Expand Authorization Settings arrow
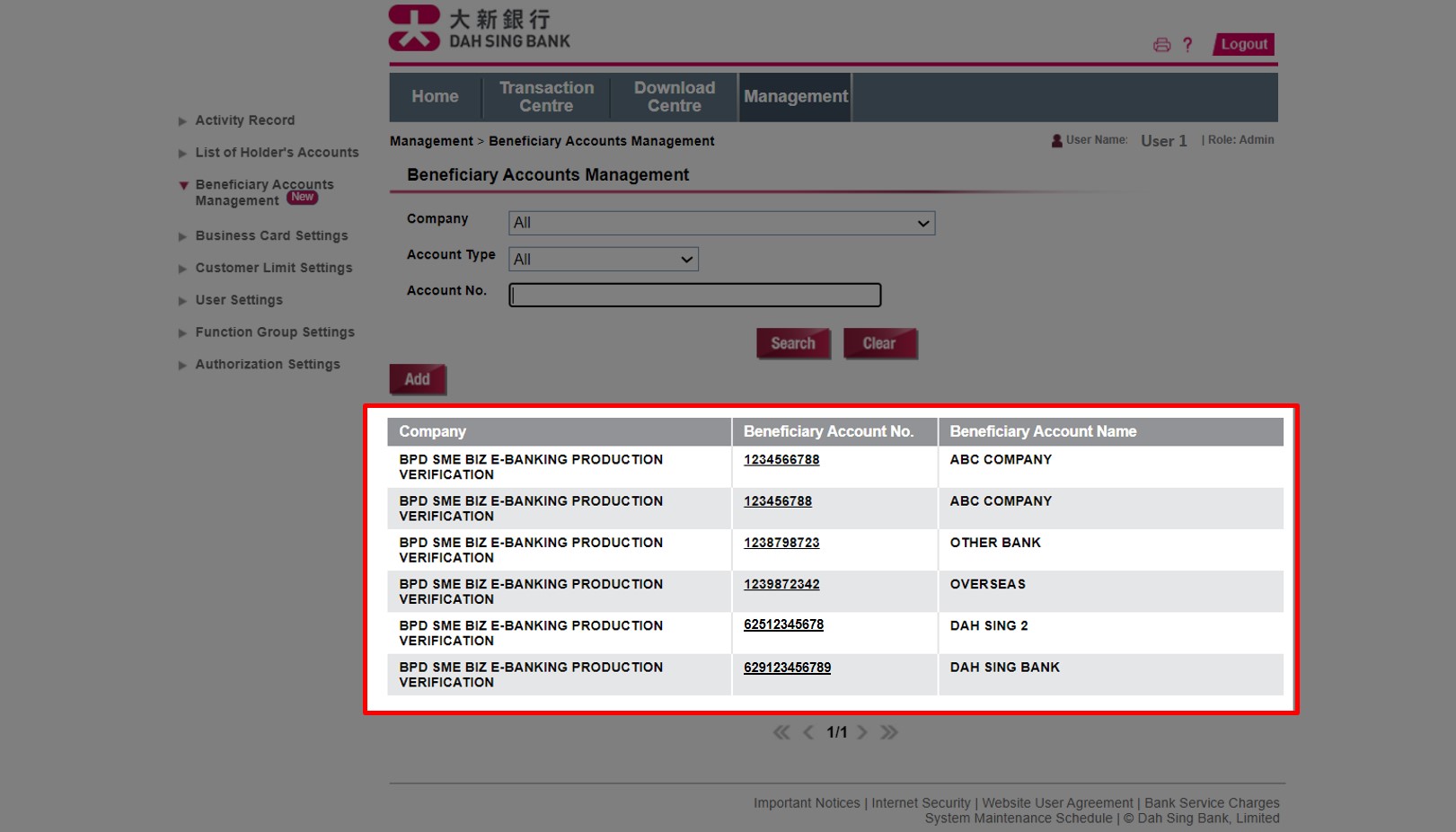This screenshot has width=1456, height=832. [182, 366]
